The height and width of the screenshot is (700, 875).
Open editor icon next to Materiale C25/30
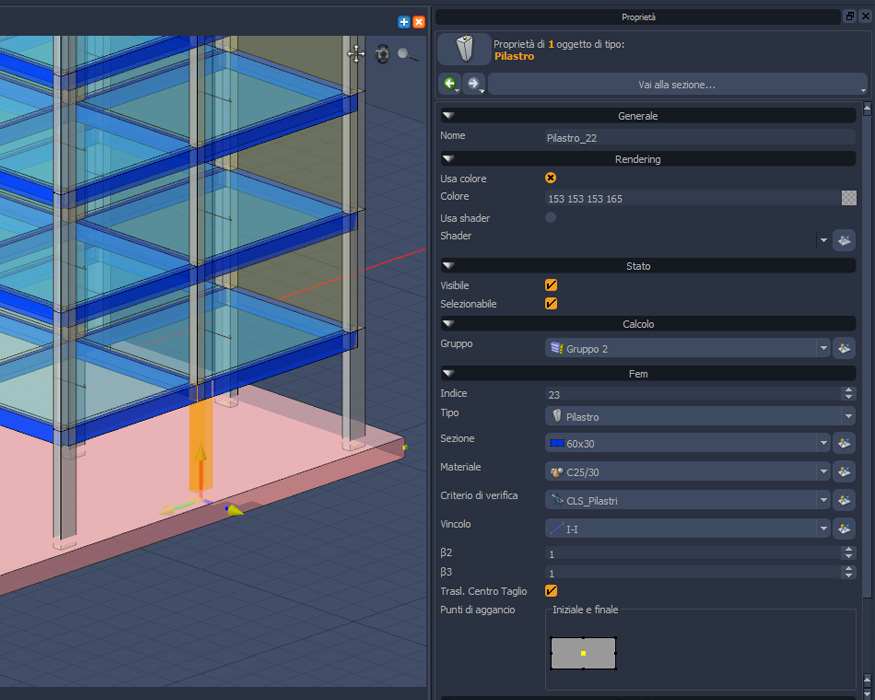(x=844, y=471)
